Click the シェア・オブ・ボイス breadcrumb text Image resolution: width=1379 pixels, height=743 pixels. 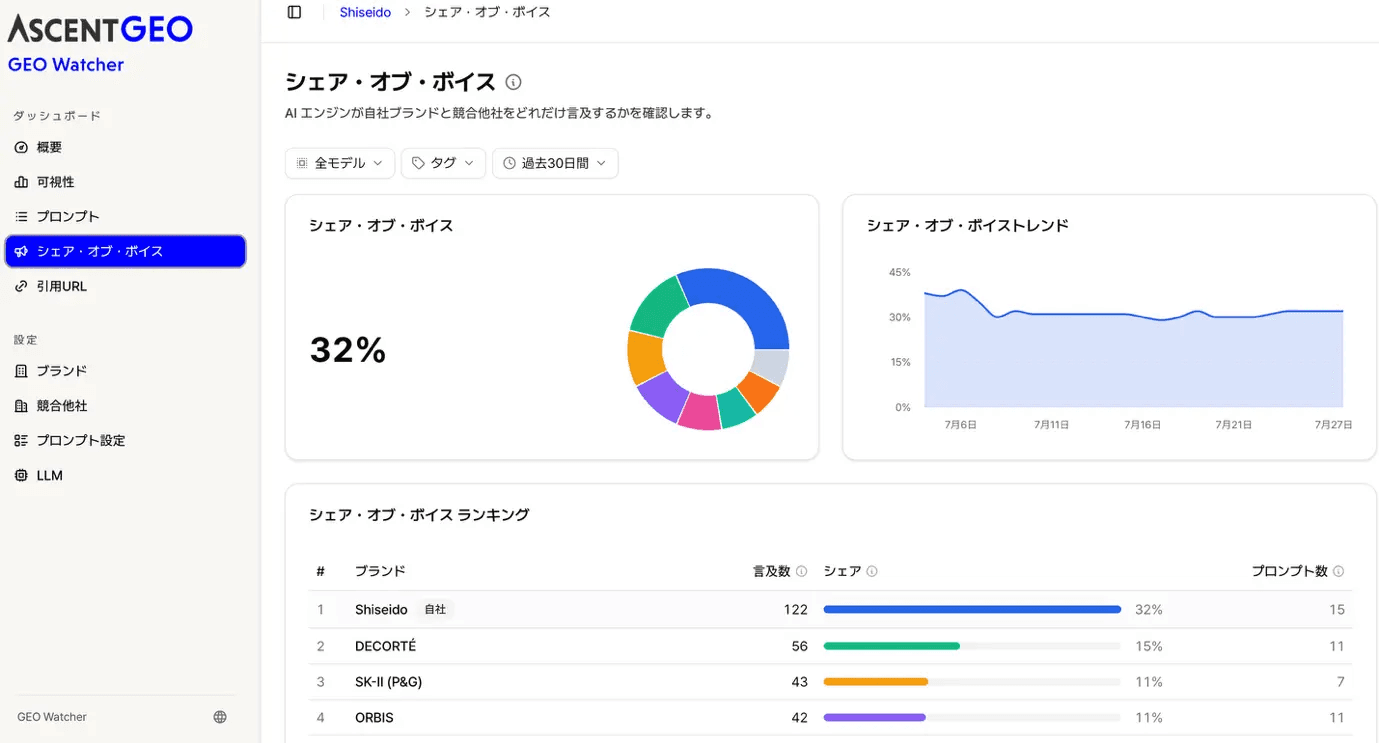(487, 12)
